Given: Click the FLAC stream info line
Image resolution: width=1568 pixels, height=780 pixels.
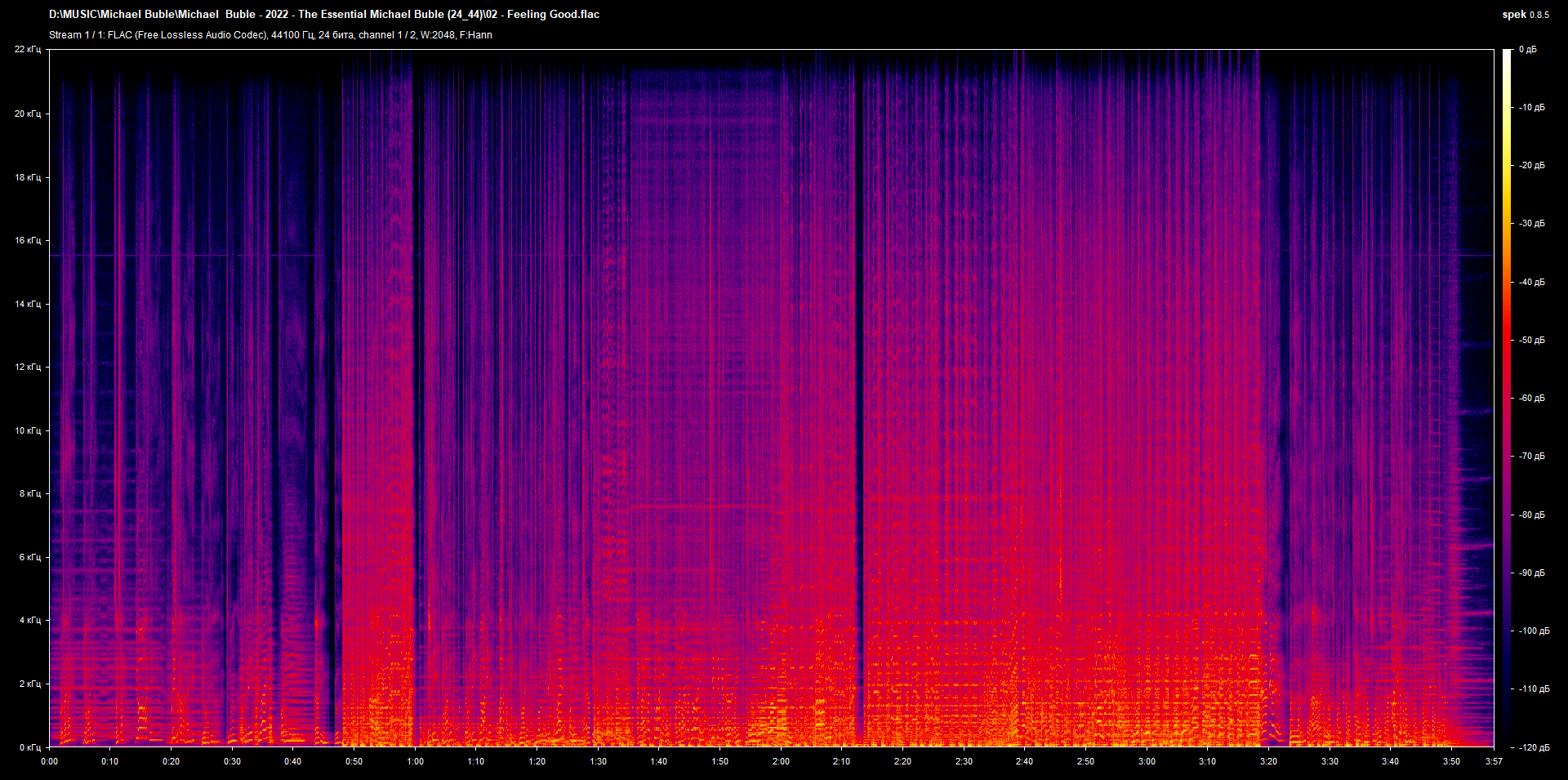Looking at the screenshot, I should click(270, 35).
